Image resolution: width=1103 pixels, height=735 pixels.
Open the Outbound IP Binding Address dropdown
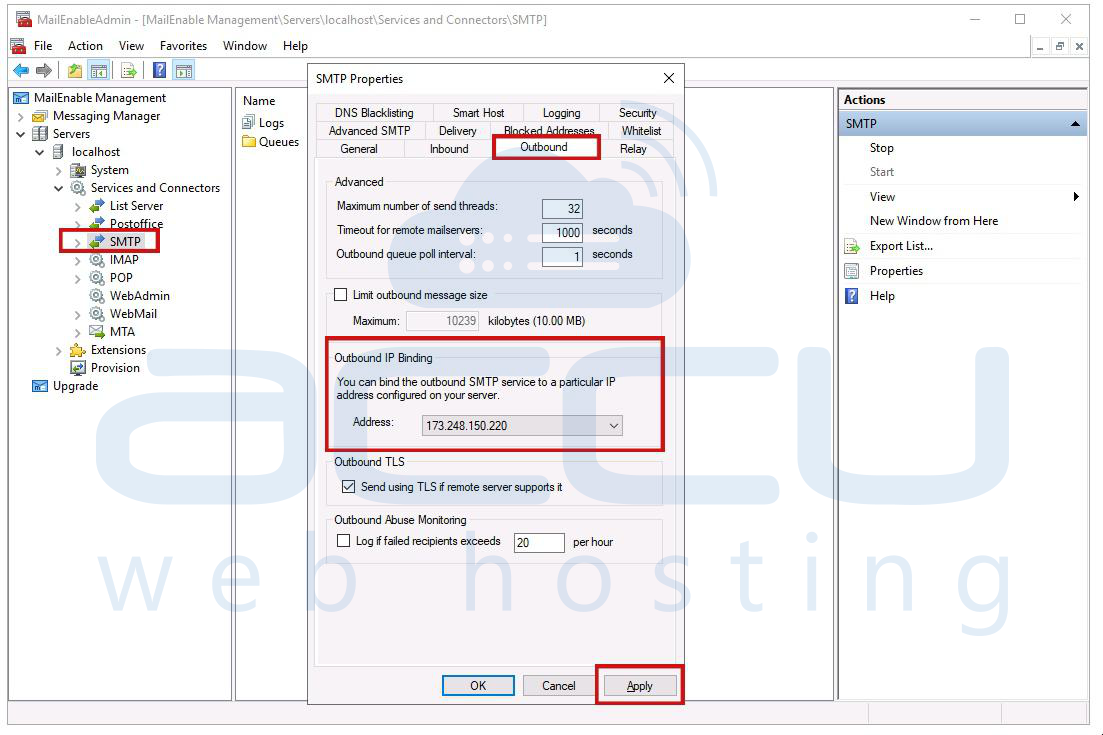[522, 426]
